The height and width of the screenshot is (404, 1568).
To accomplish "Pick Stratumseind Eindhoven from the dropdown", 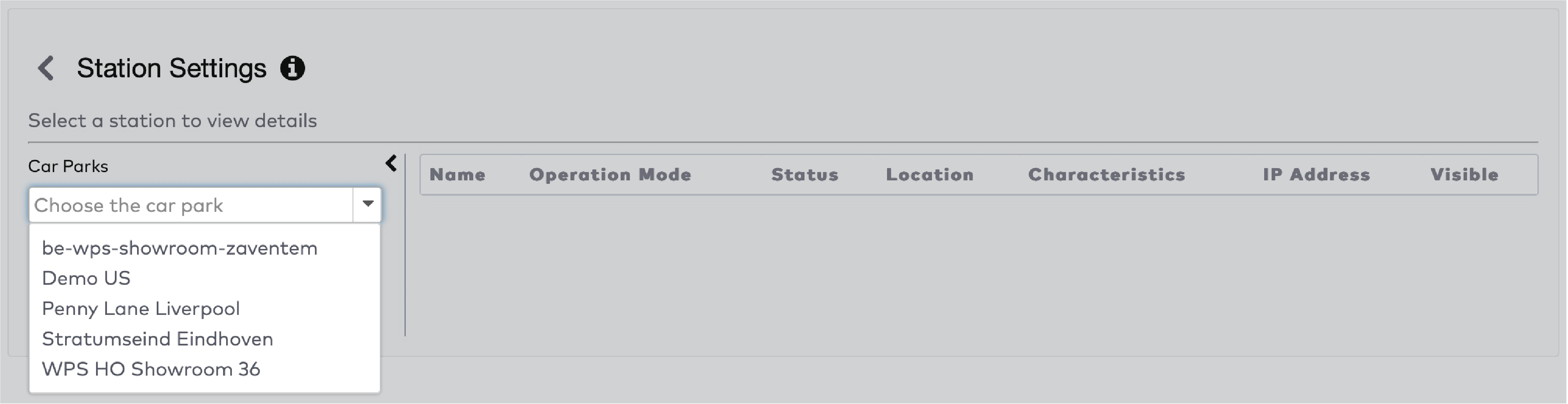I will [158, 339].
